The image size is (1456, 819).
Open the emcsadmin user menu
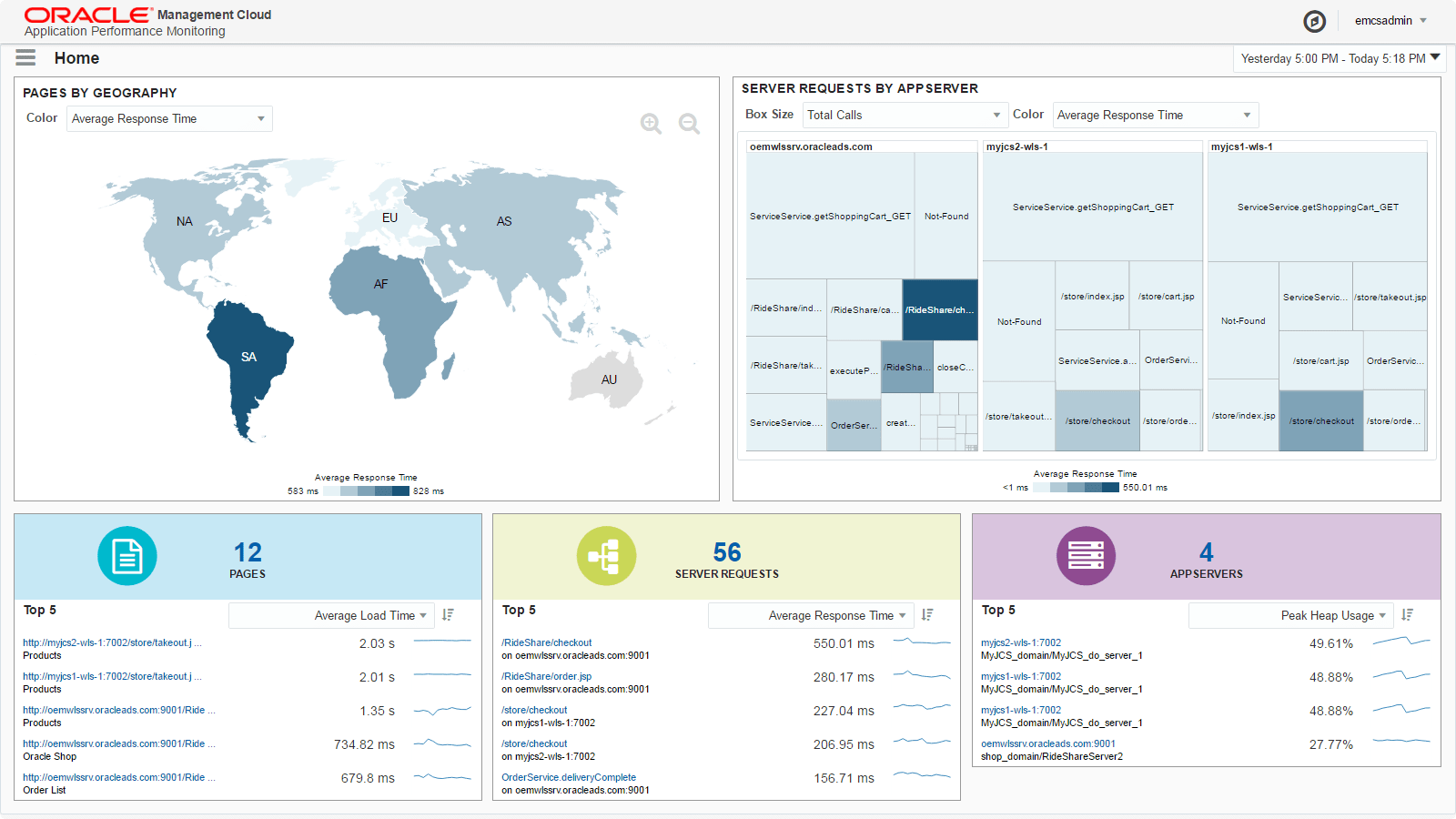point(1390,21)
